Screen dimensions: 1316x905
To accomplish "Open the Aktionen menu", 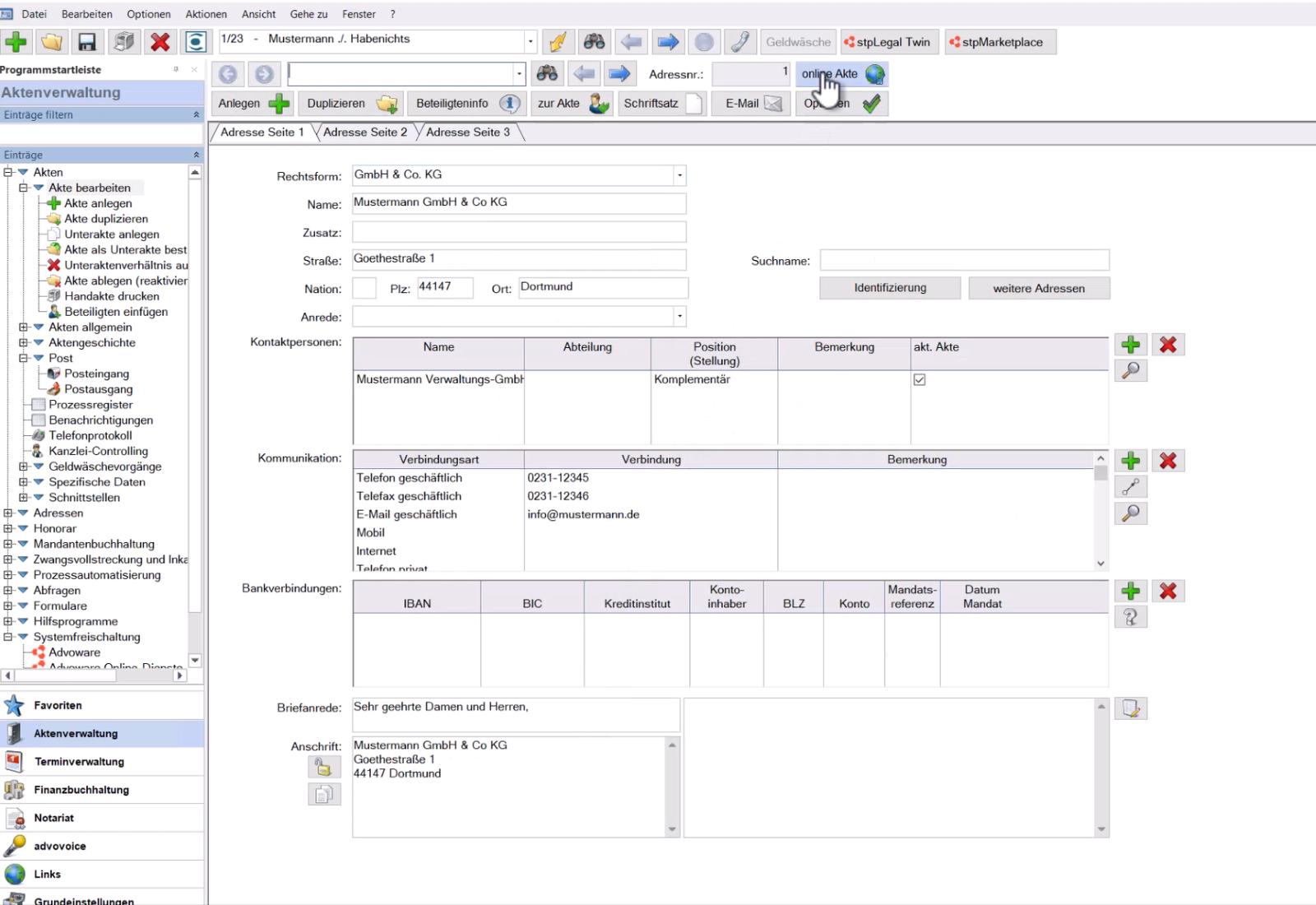I will [206, 14].
